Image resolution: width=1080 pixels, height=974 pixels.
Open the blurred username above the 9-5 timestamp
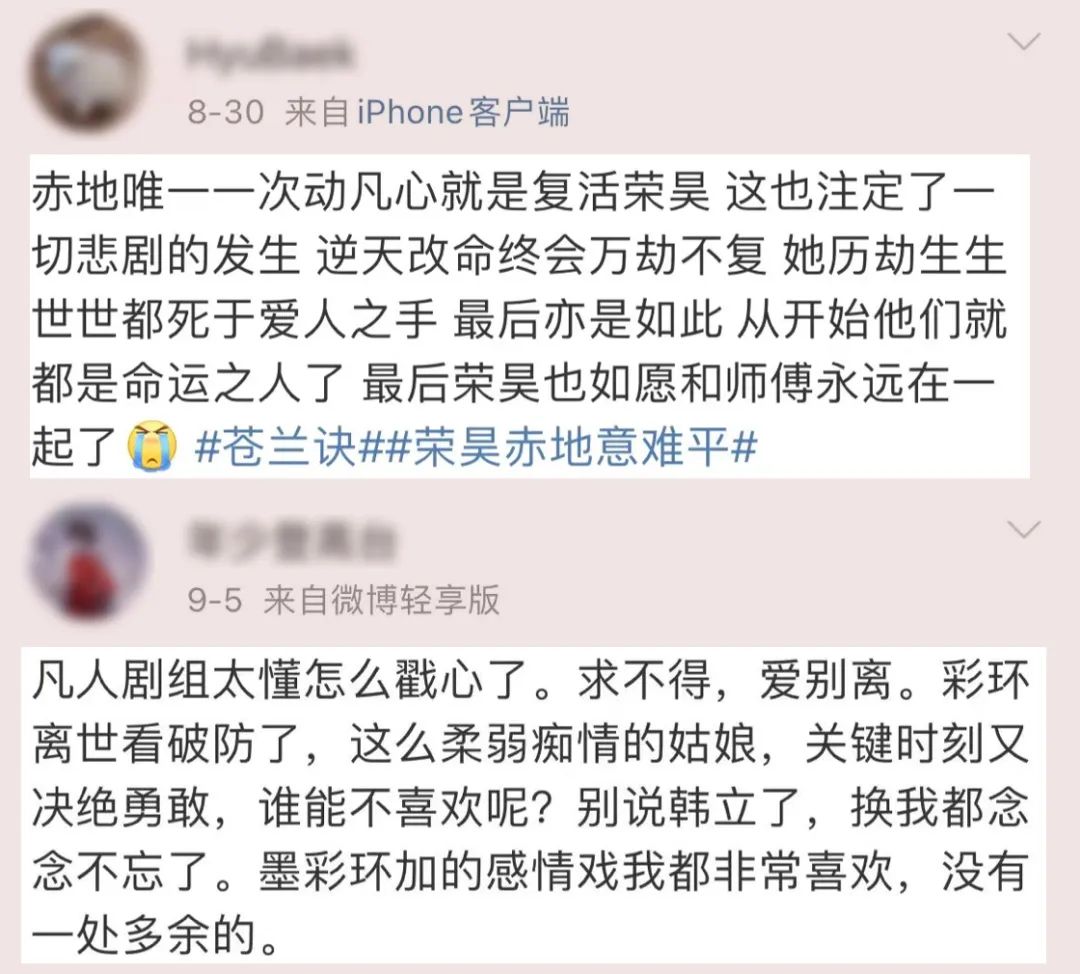tap(291, 543)
